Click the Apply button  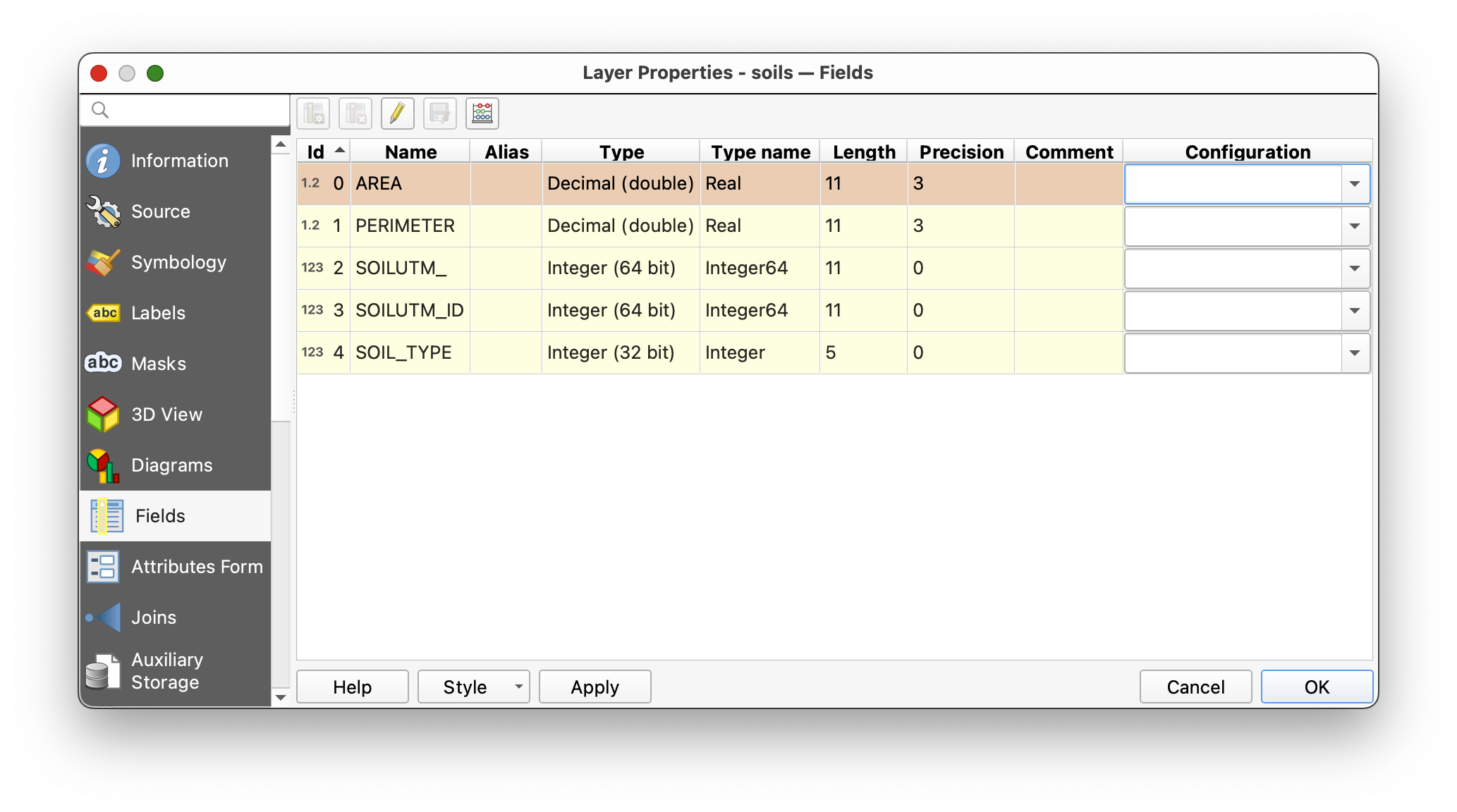coord(595,687)
